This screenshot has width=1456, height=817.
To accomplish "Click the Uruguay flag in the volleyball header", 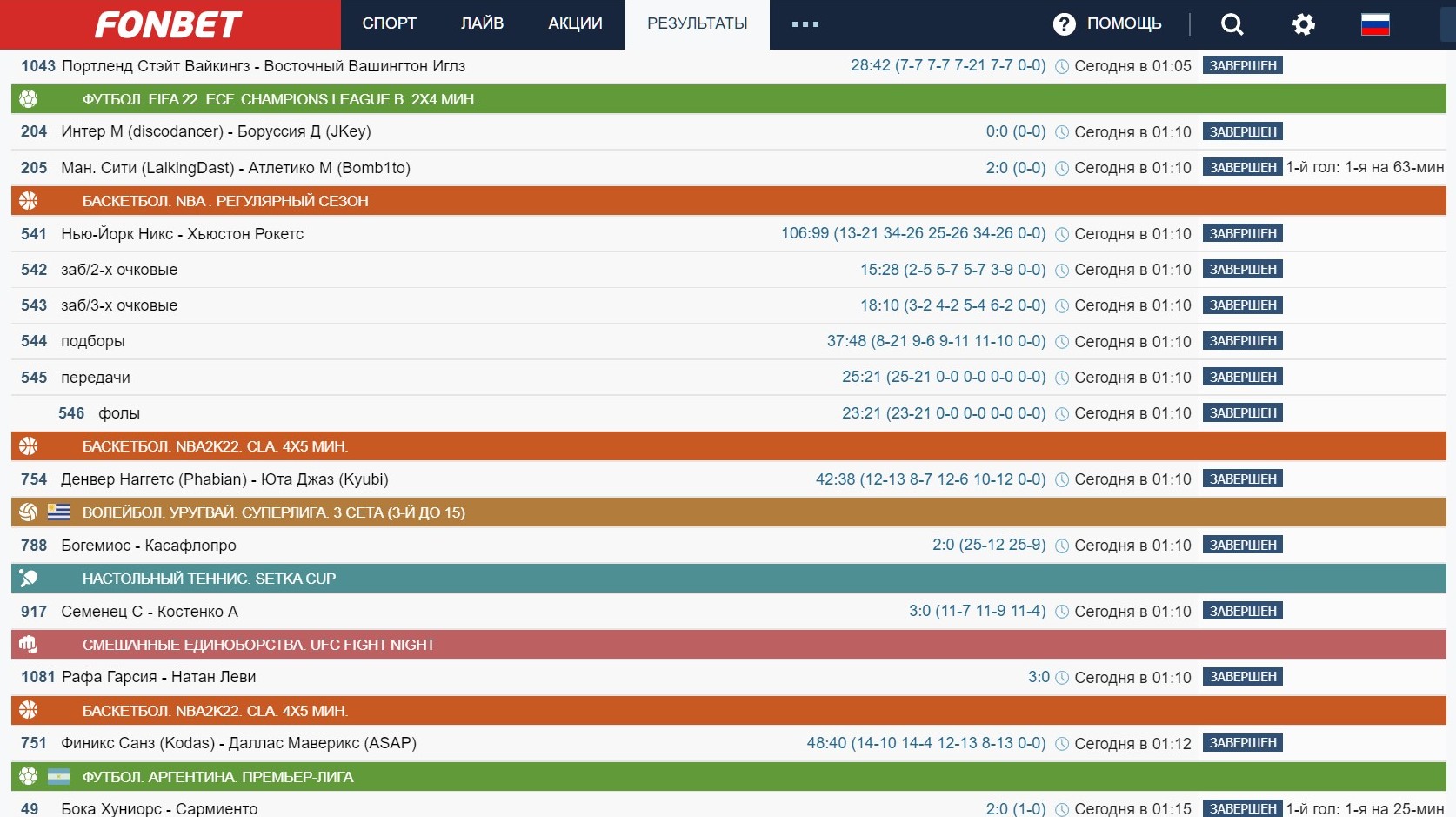I will click(x=58, y=512).
